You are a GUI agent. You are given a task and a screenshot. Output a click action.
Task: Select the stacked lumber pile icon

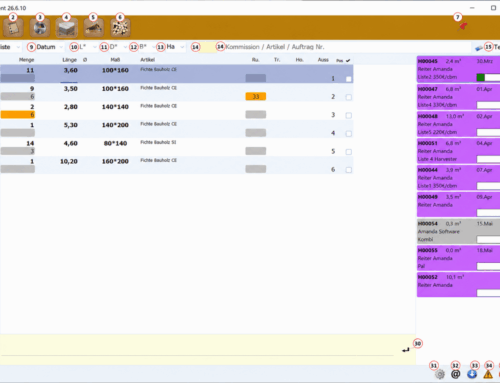tap(66, 28)
